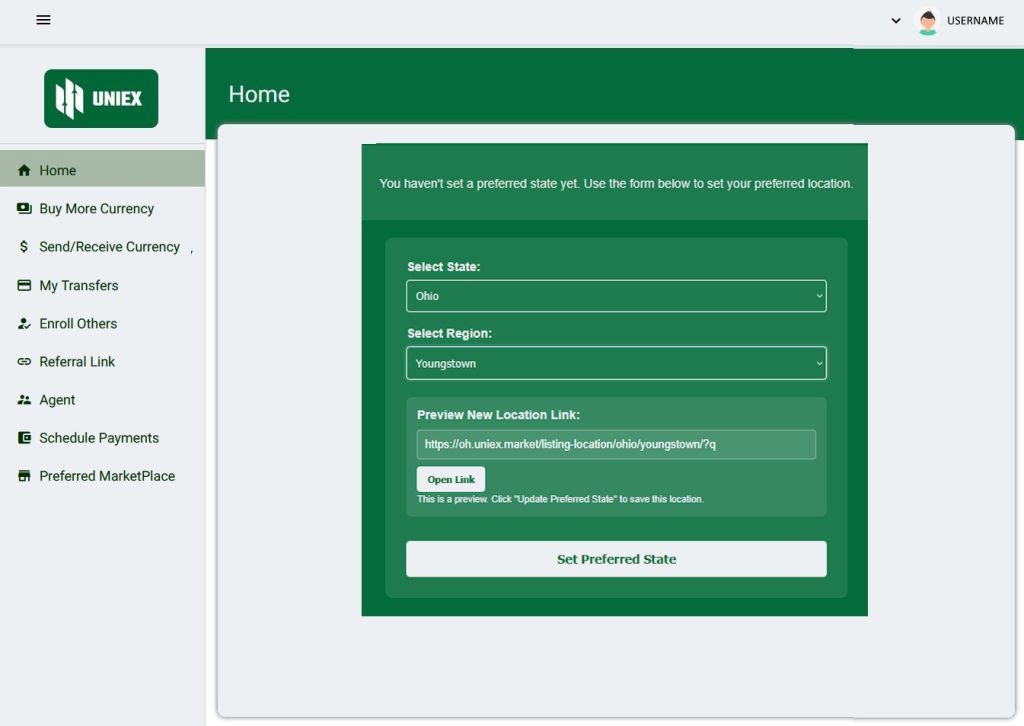This screenshot has width=1024, height=726.
Task: Click the My Transfers card icon
Action: tap(24, 285)
